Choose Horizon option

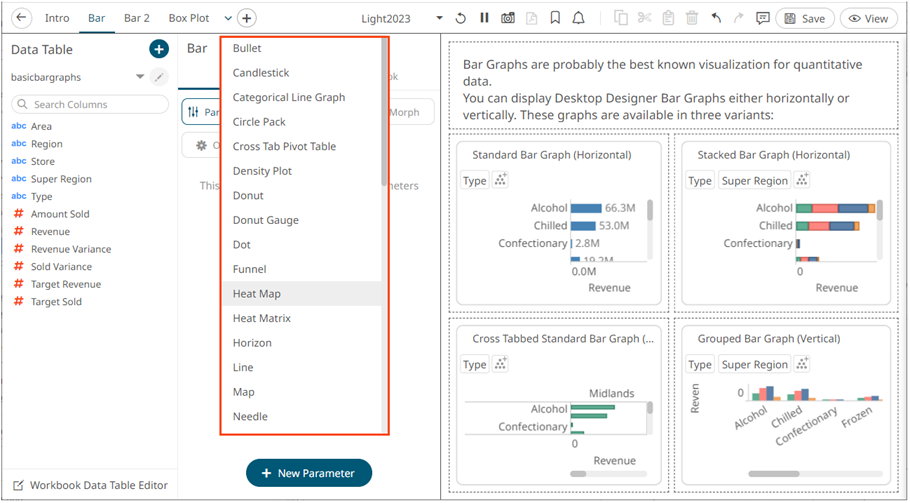click(x=302, y=343)
